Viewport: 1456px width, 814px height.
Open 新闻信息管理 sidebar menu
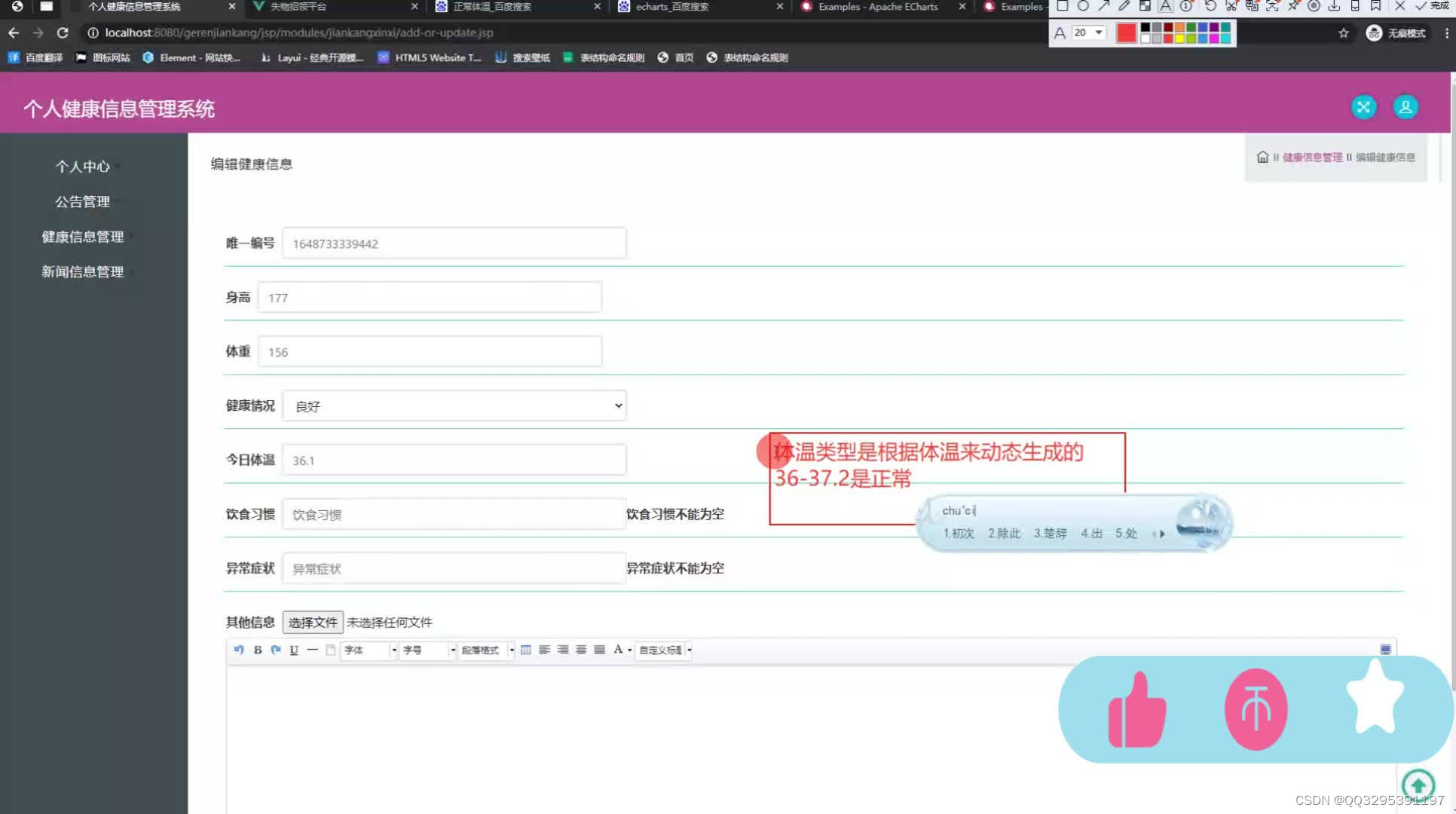click(83, 272)
